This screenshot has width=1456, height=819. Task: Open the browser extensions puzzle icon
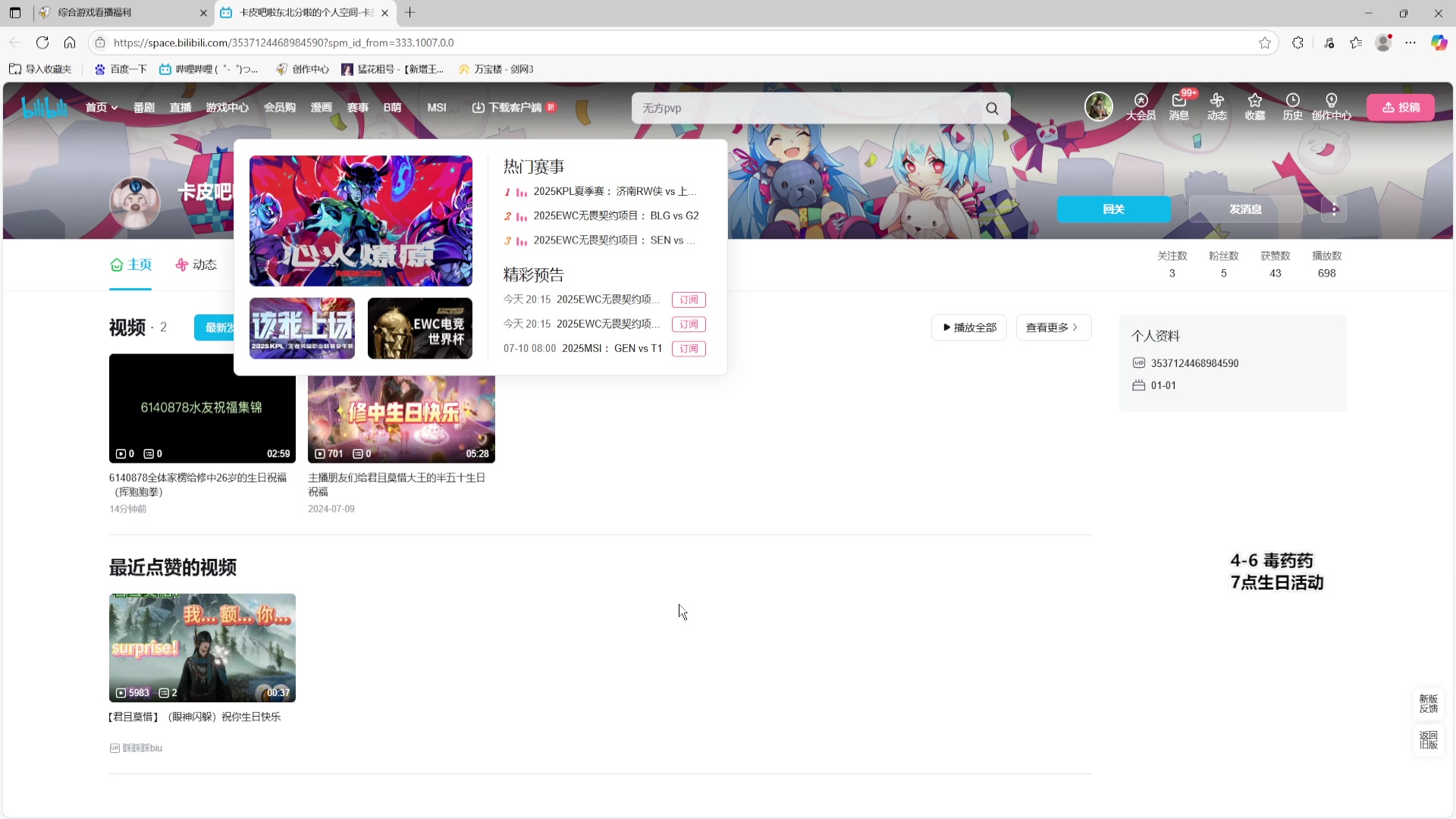[1298, 42]
